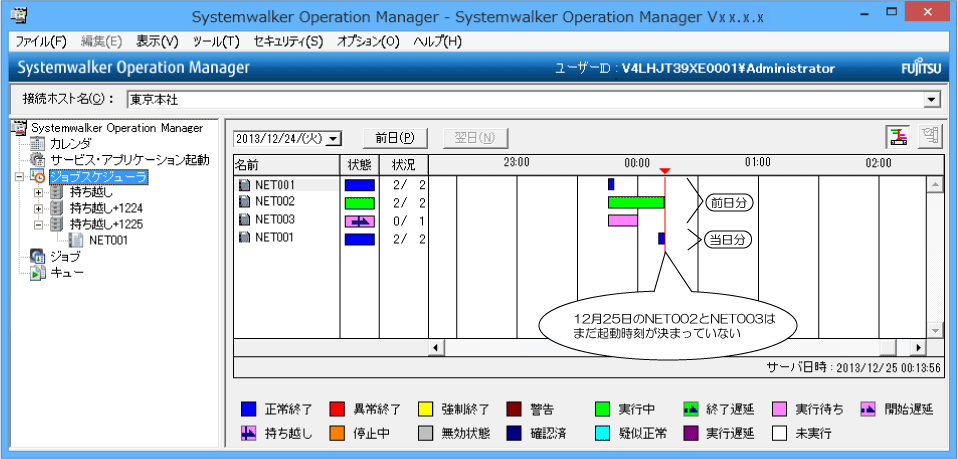Click NET002 green status swatch

(359, 203)
